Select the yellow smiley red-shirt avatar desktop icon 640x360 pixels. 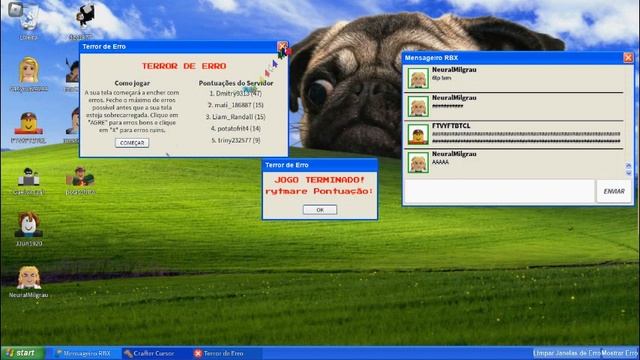click(x=29, y=127)
